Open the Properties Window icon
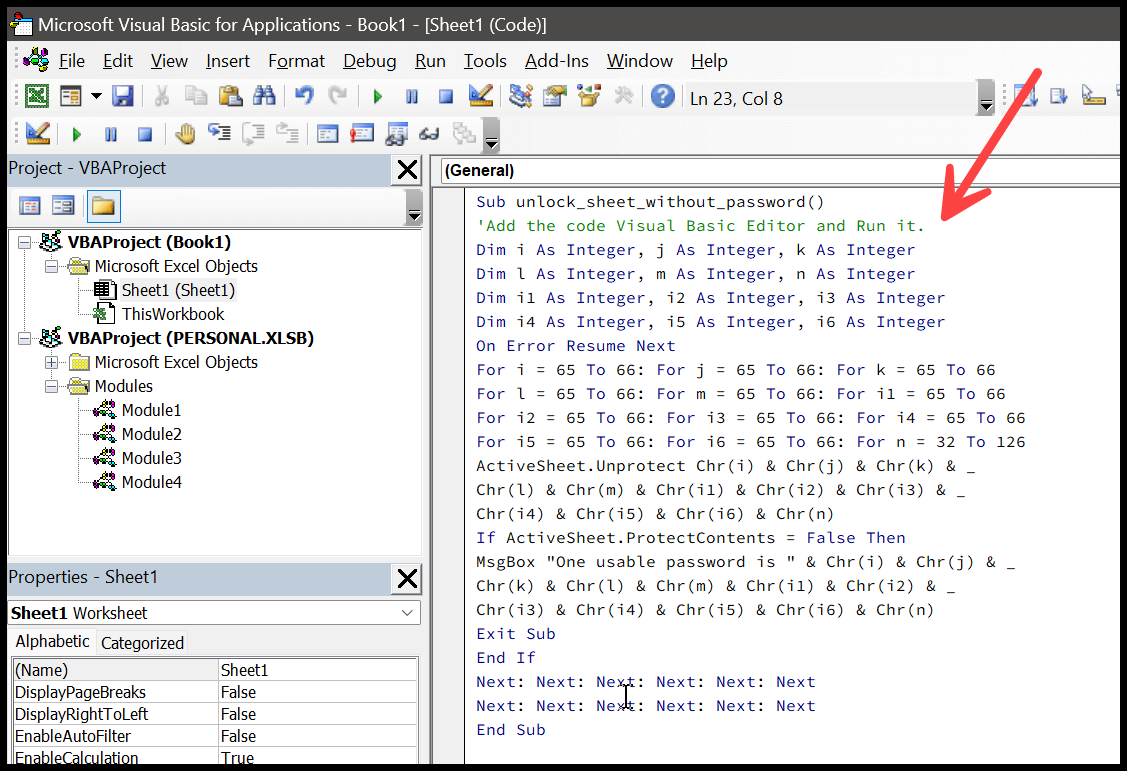 pyautogui.click(x=555, y=96)
